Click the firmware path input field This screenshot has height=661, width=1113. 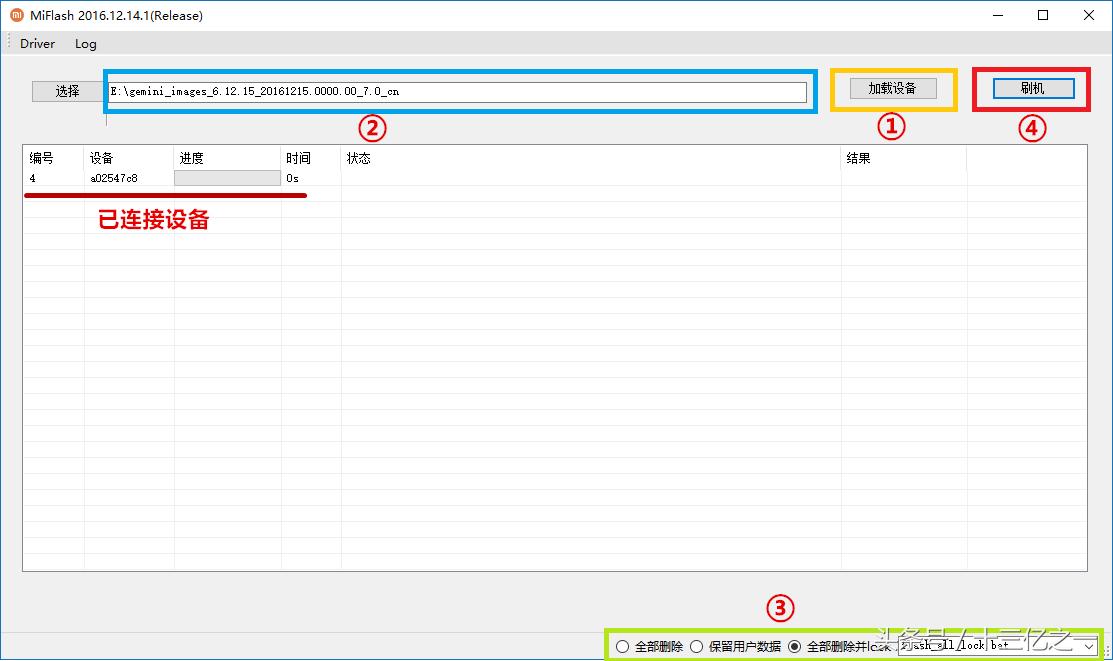click(457, 92)
